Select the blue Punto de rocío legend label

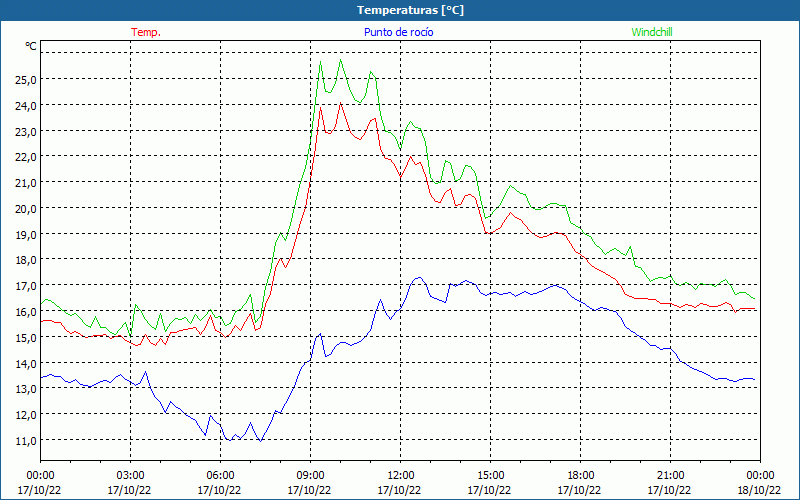click(x=398, y=32)
